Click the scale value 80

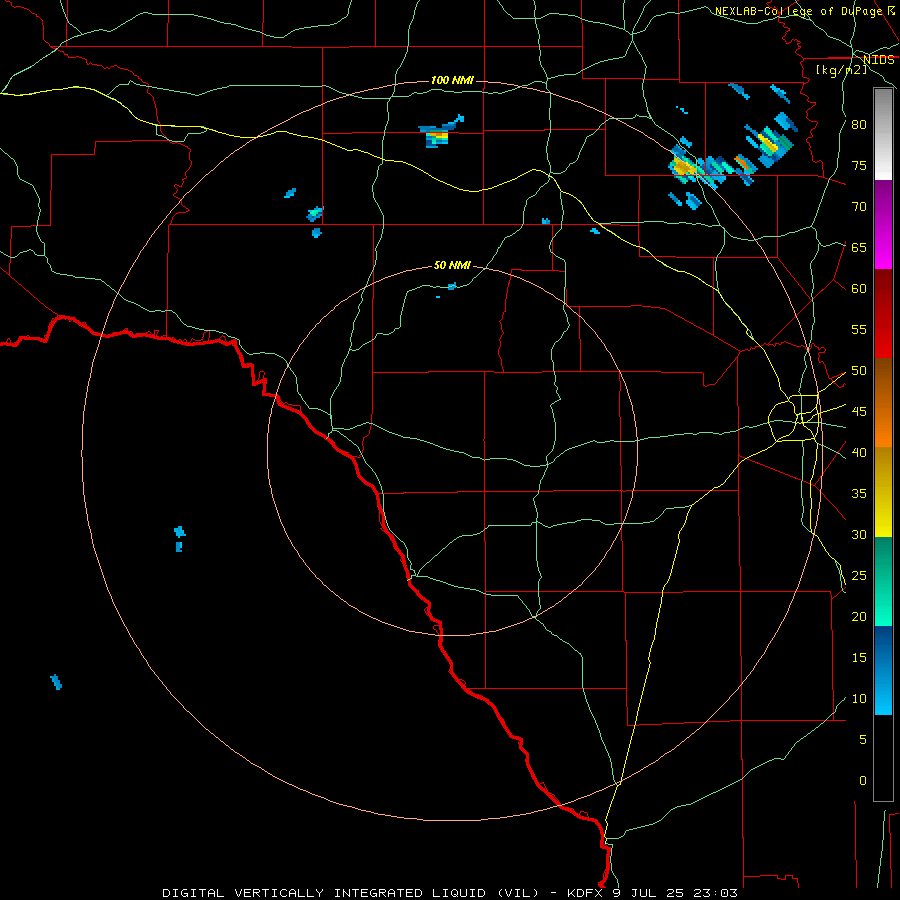click(859, 125)
